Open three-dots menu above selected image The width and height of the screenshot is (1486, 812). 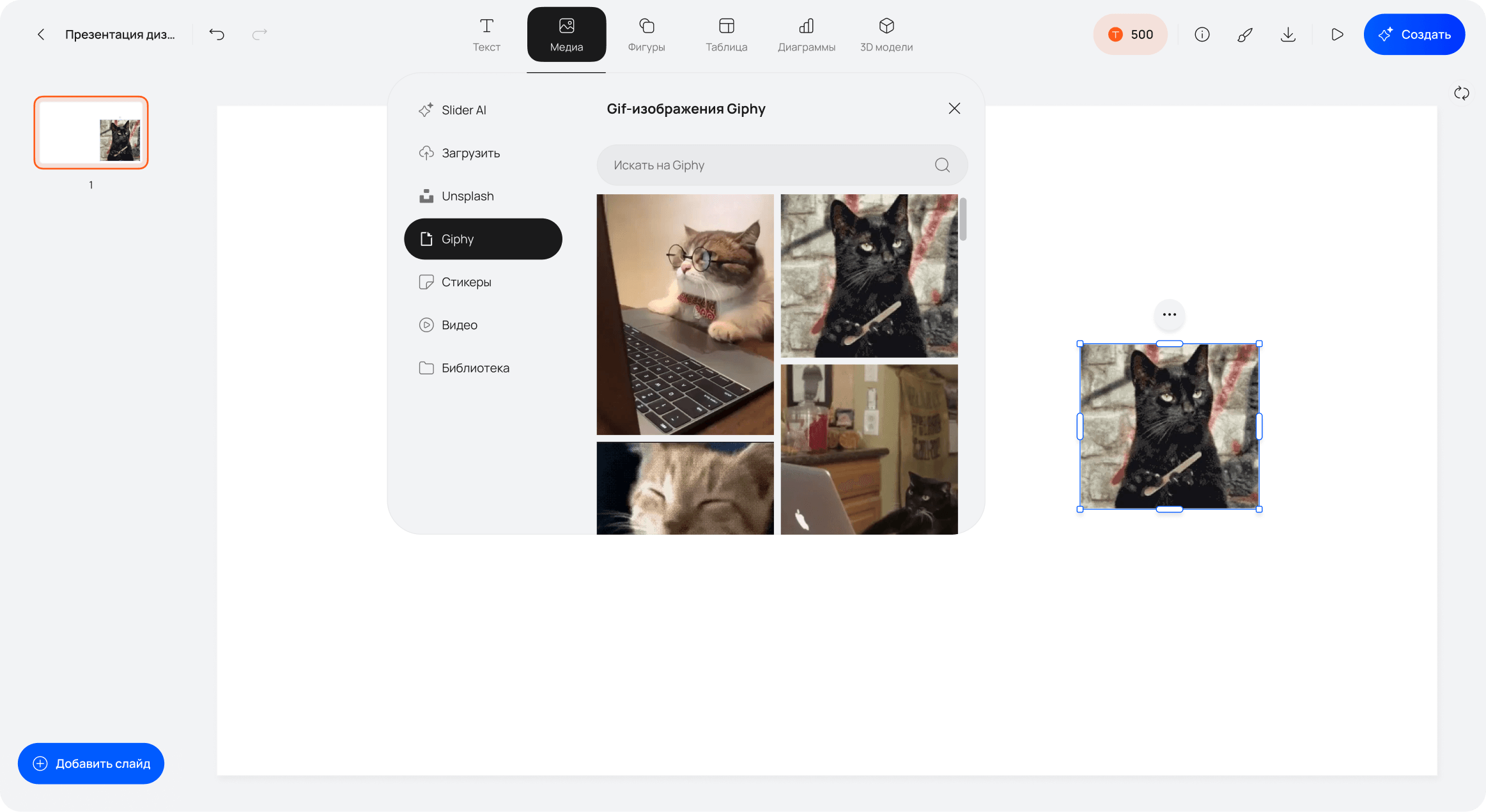pyautogui.click(x=1169, y=314)
